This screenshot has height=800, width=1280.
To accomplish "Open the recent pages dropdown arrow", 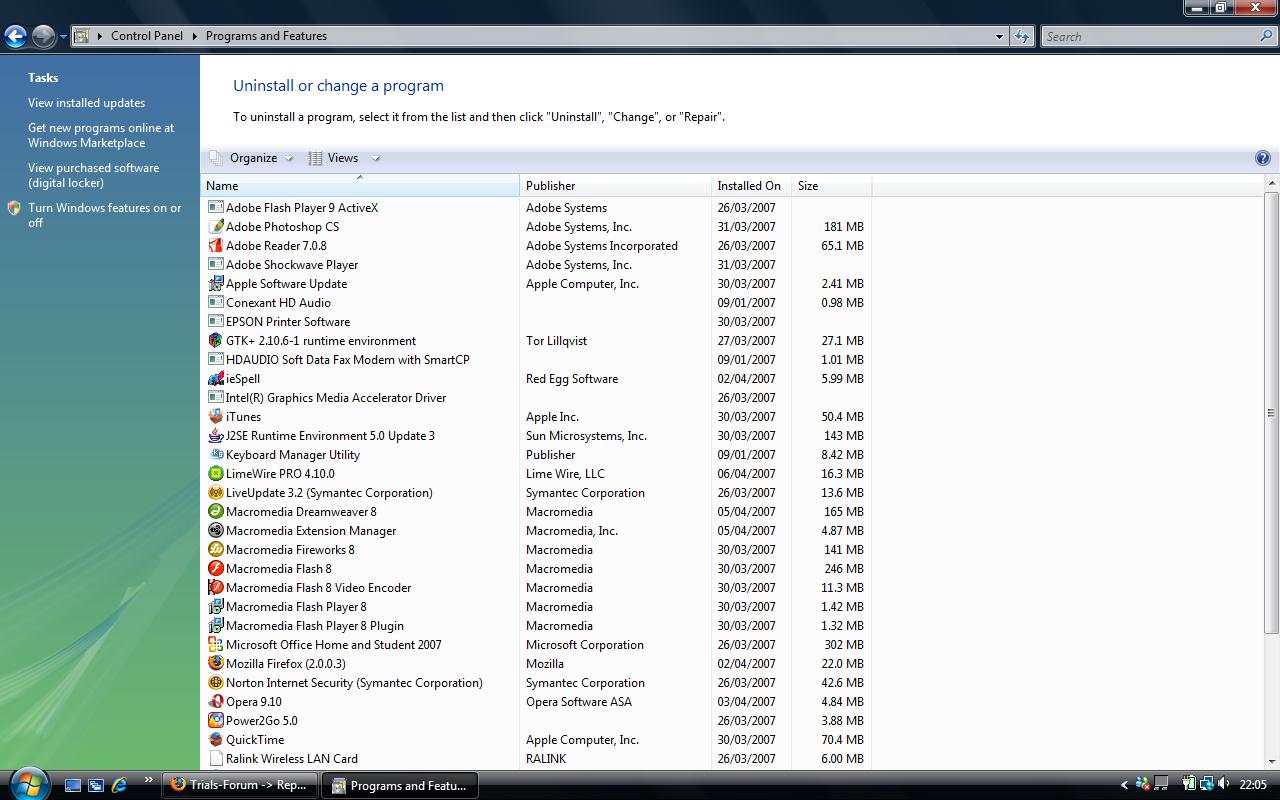I will pyautogui.click(x=63, y=37).
